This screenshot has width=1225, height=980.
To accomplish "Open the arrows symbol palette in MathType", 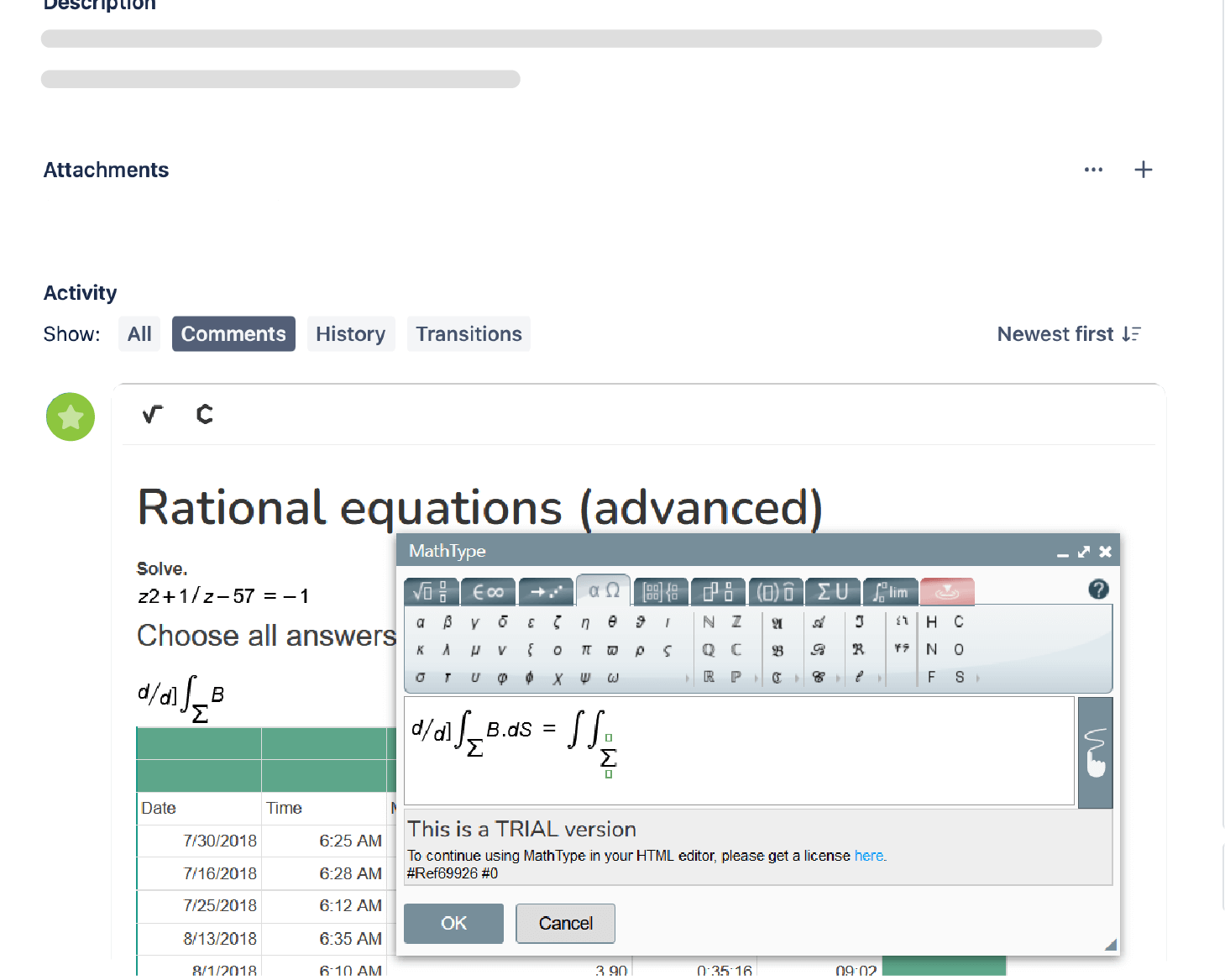I will click(x=545, y=591).
